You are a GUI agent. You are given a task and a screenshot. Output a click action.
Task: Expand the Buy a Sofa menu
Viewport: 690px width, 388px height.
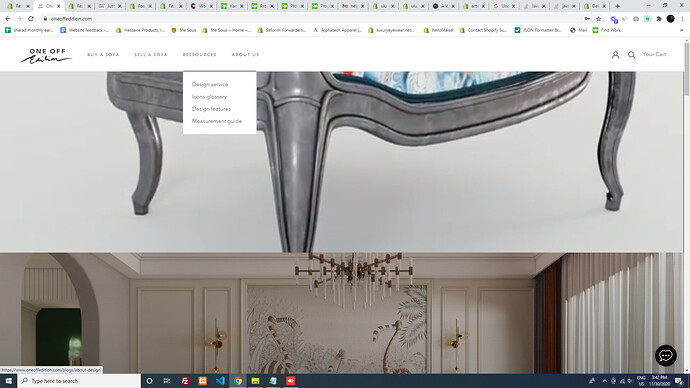pos(103,55)
